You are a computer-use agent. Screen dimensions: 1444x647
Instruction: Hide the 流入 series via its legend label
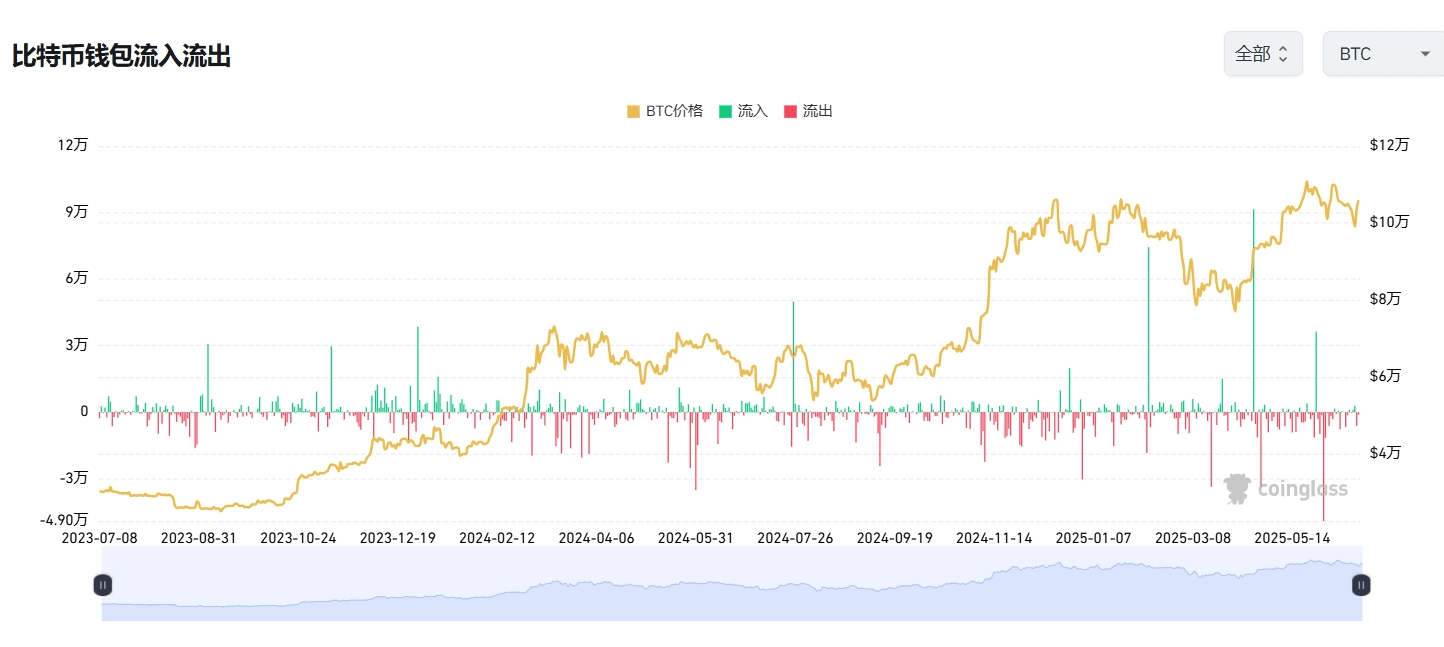(752, 111)
